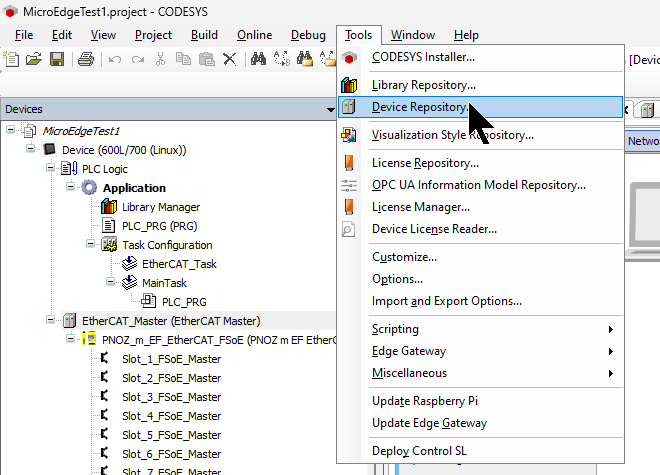Collapse the MicroEdgeTest1 root node
The width and height of the screenshot is (660, 475).
point(11,129)
